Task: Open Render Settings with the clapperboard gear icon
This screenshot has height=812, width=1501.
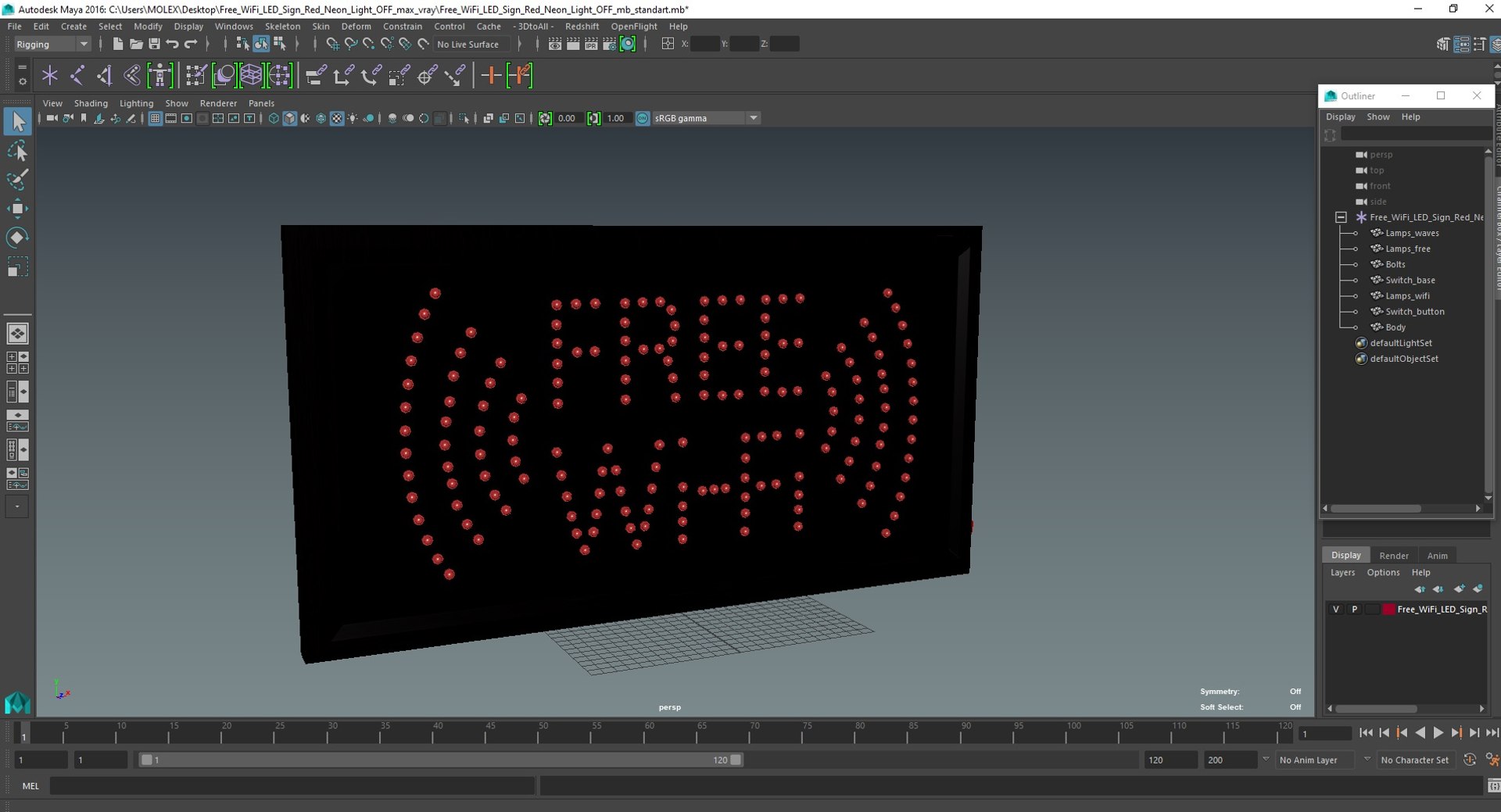Action: (609, 44)
